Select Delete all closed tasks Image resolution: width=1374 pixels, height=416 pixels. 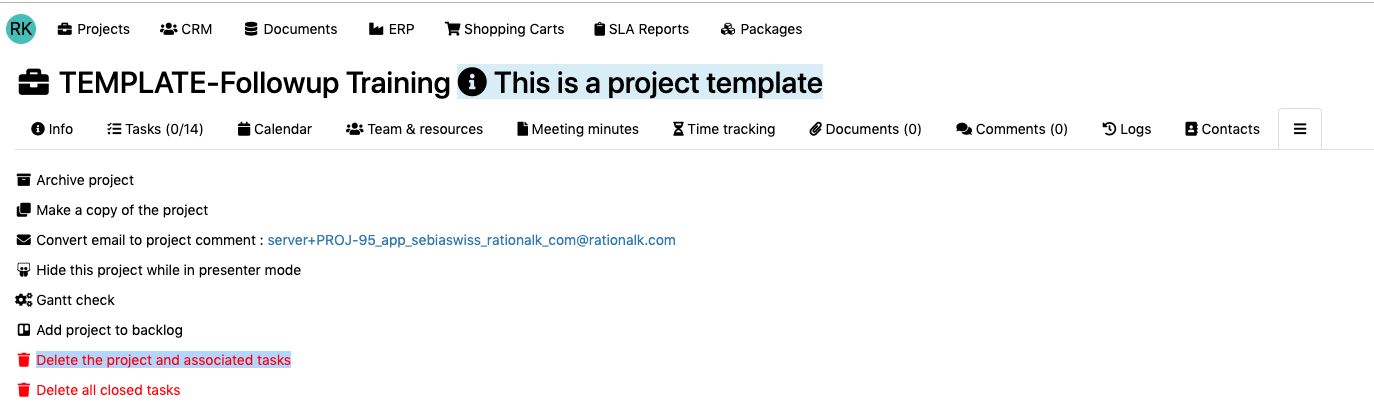pos(108,390)
